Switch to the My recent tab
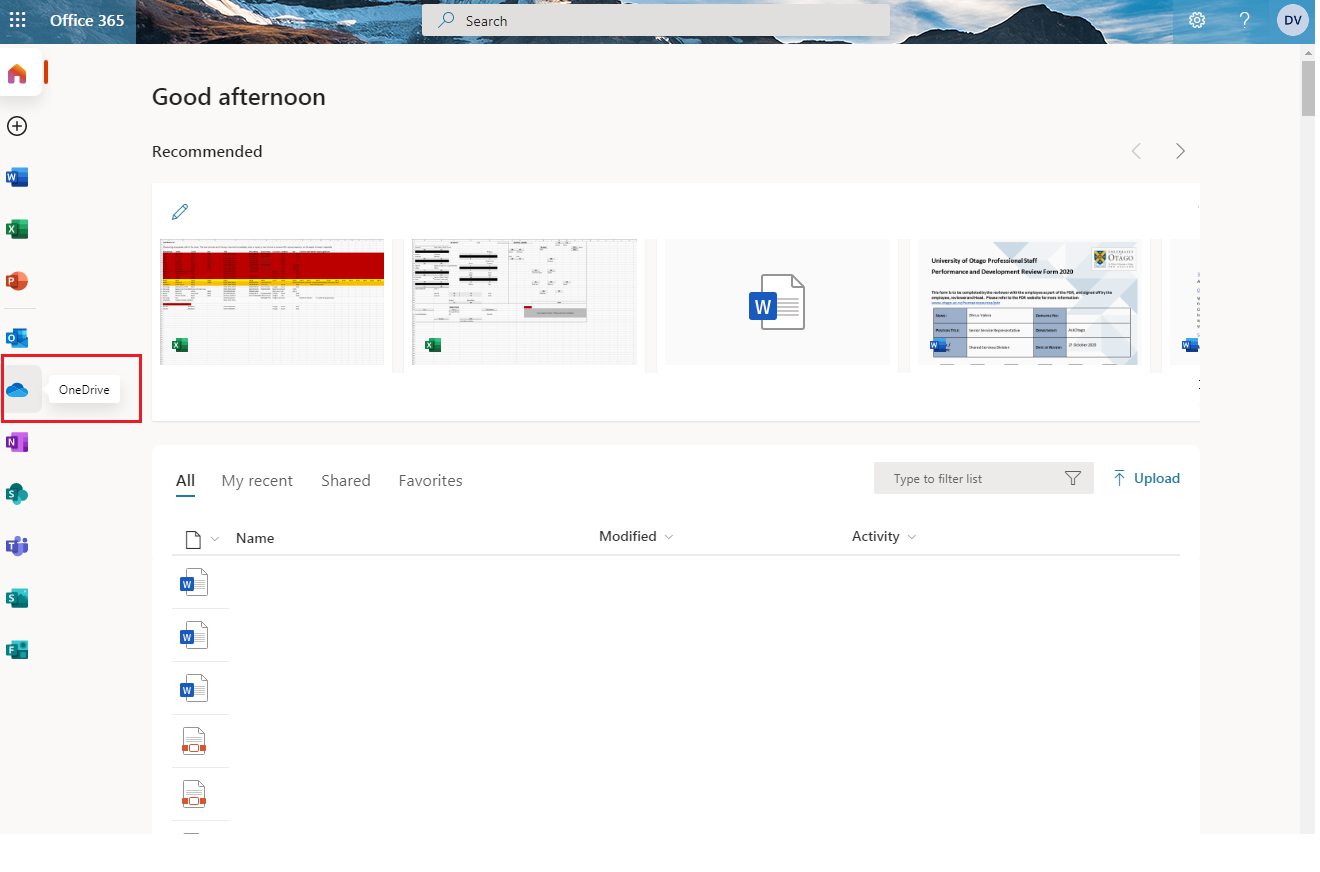 pos(257,481)
